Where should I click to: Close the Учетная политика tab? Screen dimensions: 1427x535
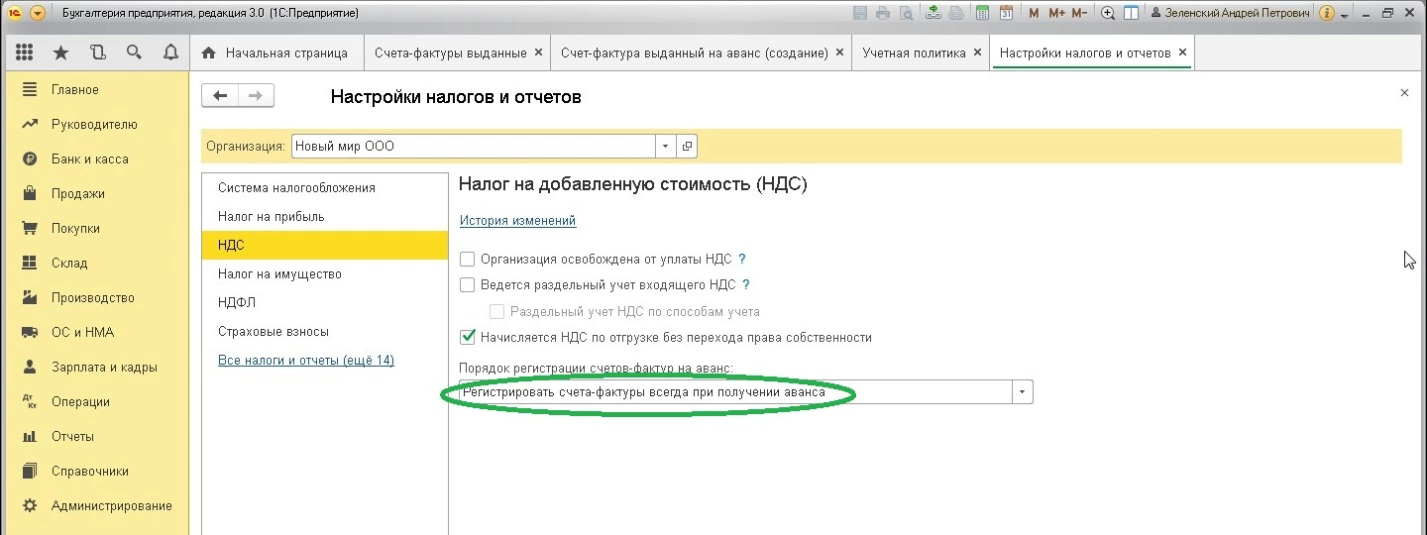[978, 52]
